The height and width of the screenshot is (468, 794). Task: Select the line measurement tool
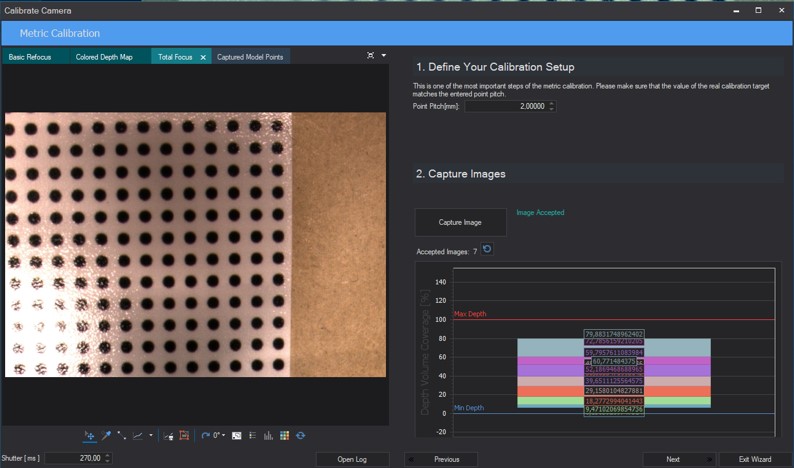click(x=122, y=436)
